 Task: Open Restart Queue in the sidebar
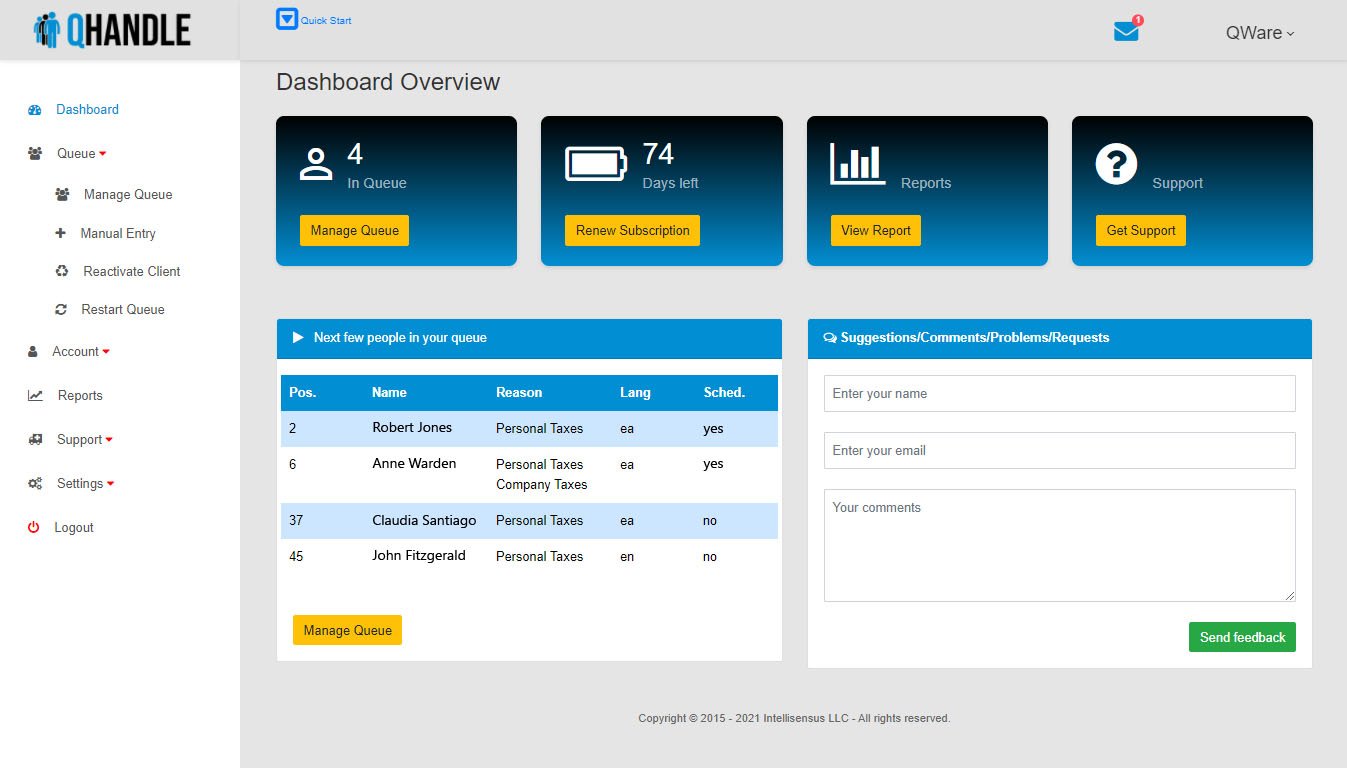coord(122,310)
